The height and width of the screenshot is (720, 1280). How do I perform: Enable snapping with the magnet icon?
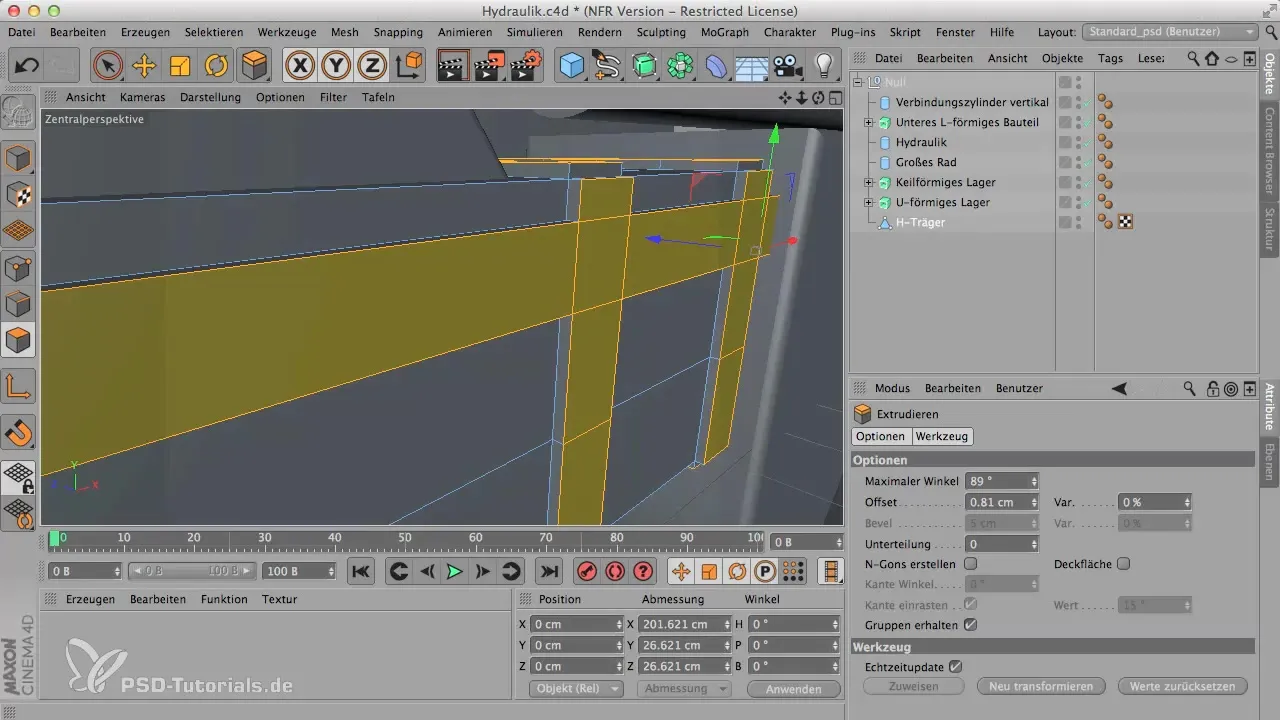pyautogui.click(x=19, y=434)
